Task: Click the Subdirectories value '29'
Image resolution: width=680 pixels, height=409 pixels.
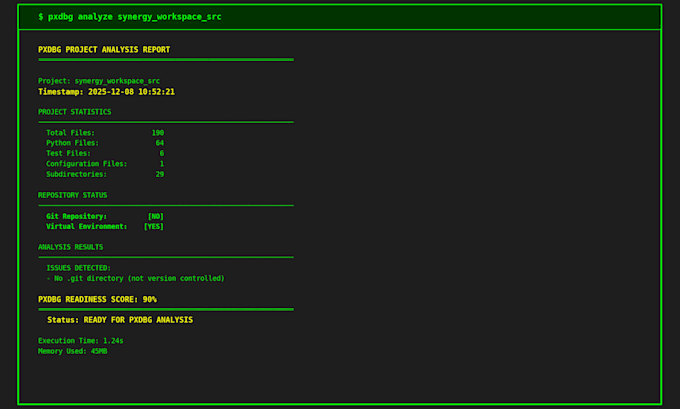Action: click(160, 174)
